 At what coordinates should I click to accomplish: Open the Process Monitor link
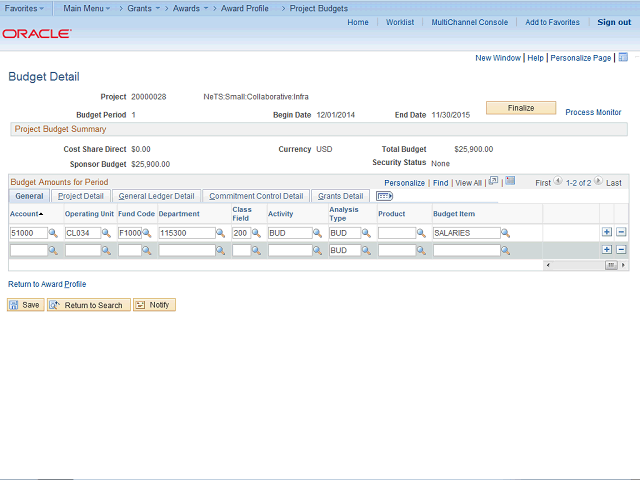tap(593, 113)
